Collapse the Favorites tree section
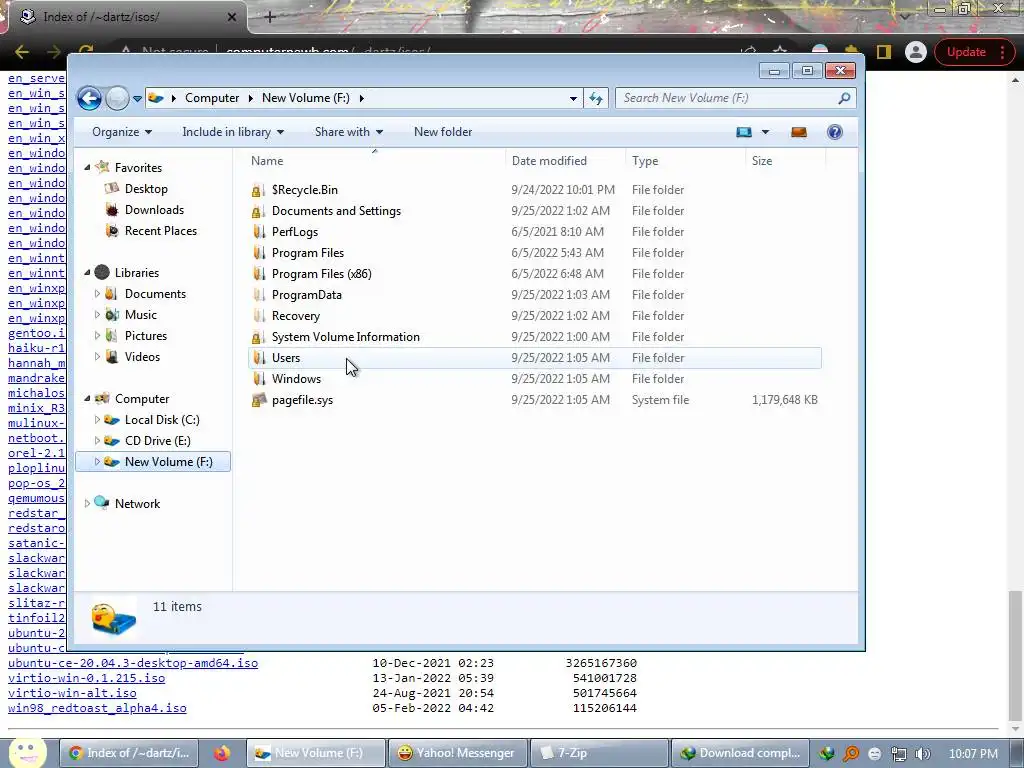1024x768 pixels. tap(88, 168)
